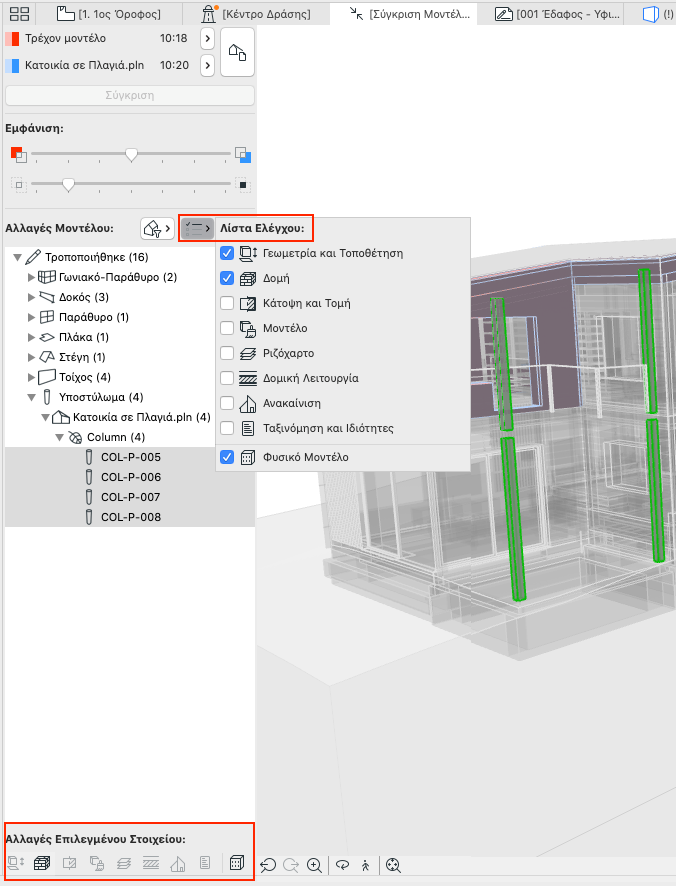
Task: Select the Τρέχον μοντέλο row
Action: click(102, 38)
